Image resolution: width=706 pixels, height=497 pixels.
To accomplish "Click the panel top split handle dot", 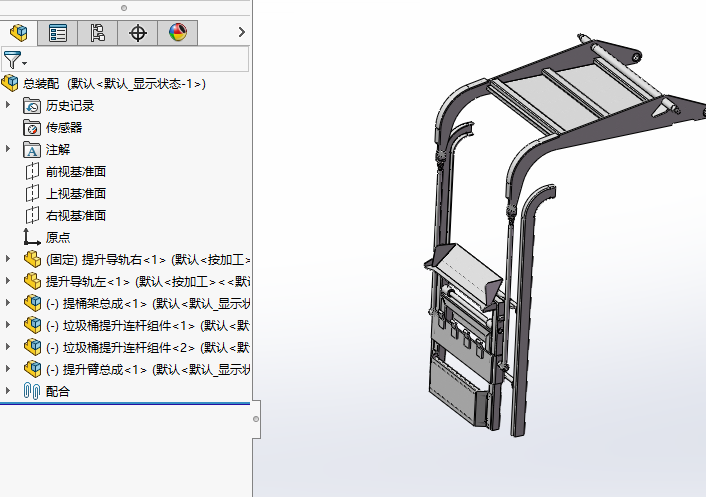I will coord(124,8).
